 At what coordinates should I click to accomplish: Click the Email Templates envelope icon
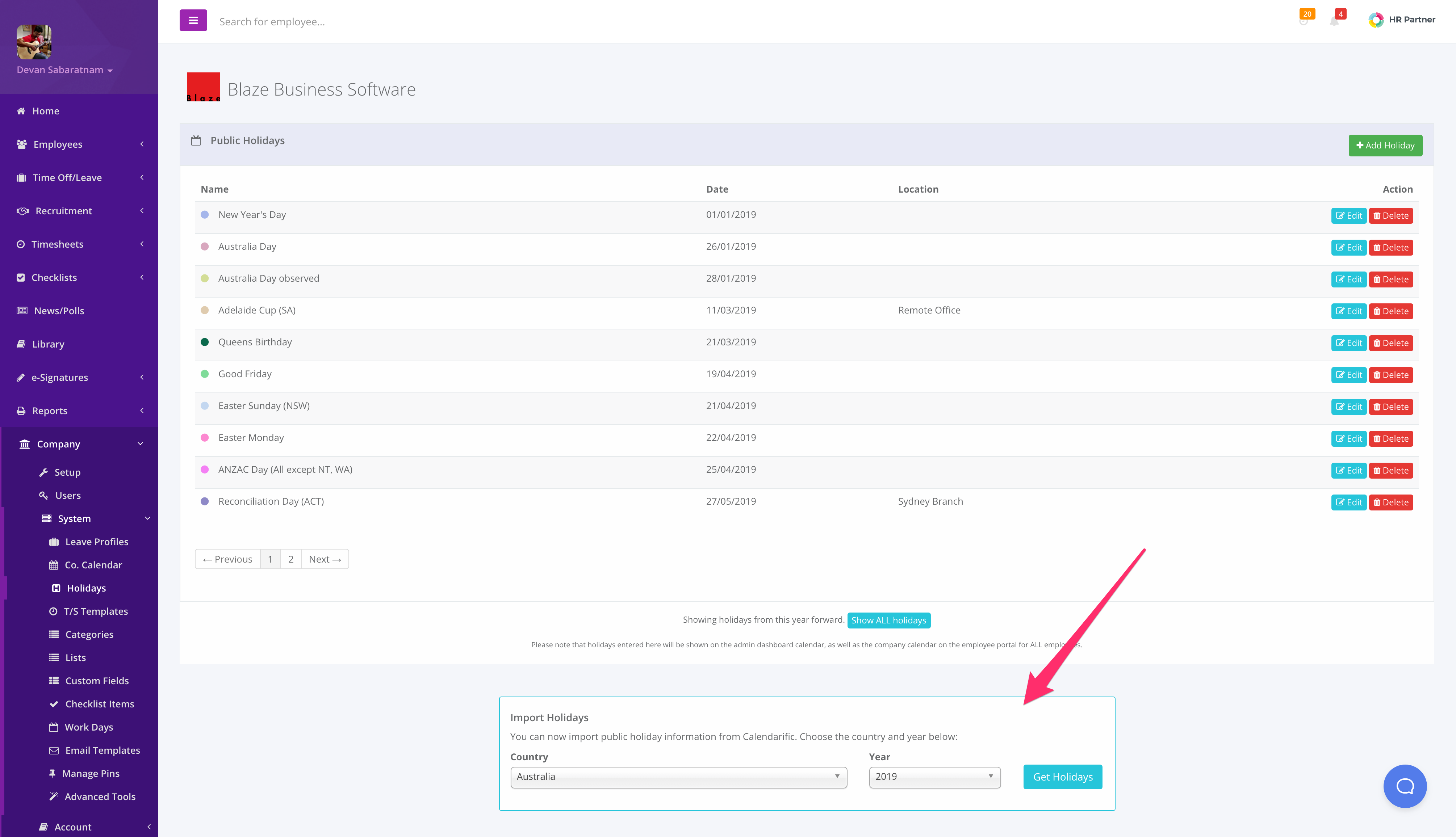point(54,750)
